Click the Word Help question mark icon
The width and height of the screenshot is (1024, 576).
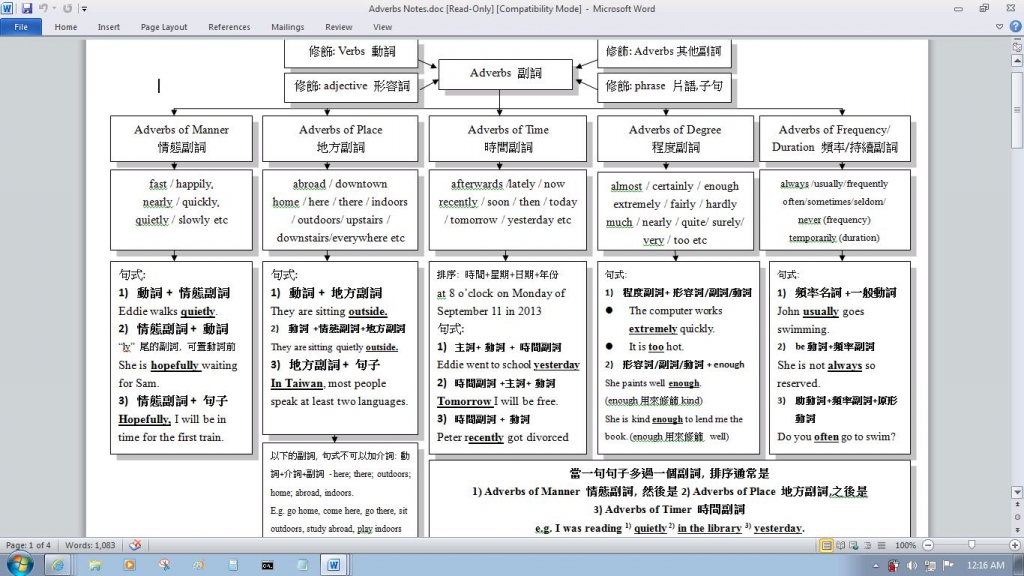pyautogui.click(x=1015, y=27)
